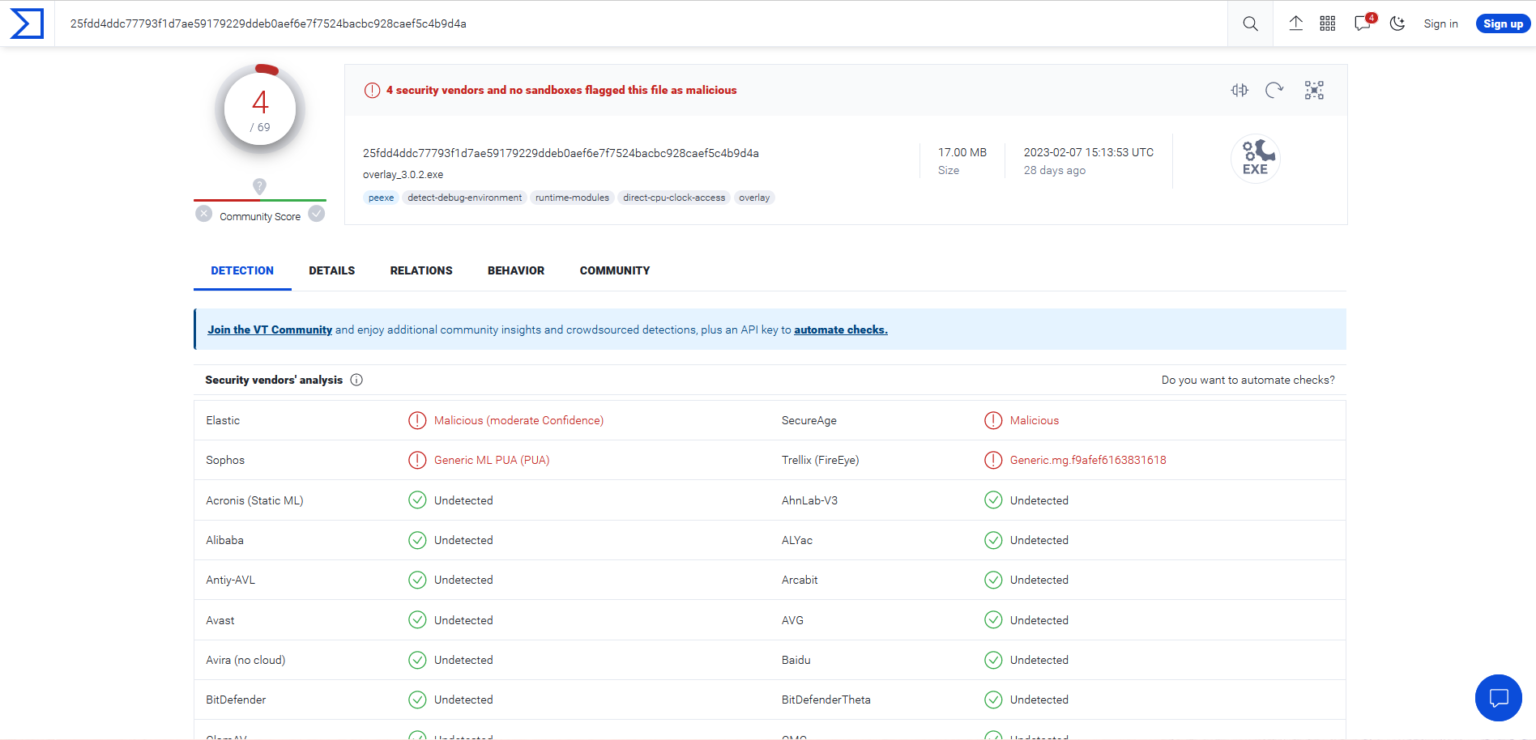
Task: Open the apps grid icon
Action: [x=1328, y=24]
